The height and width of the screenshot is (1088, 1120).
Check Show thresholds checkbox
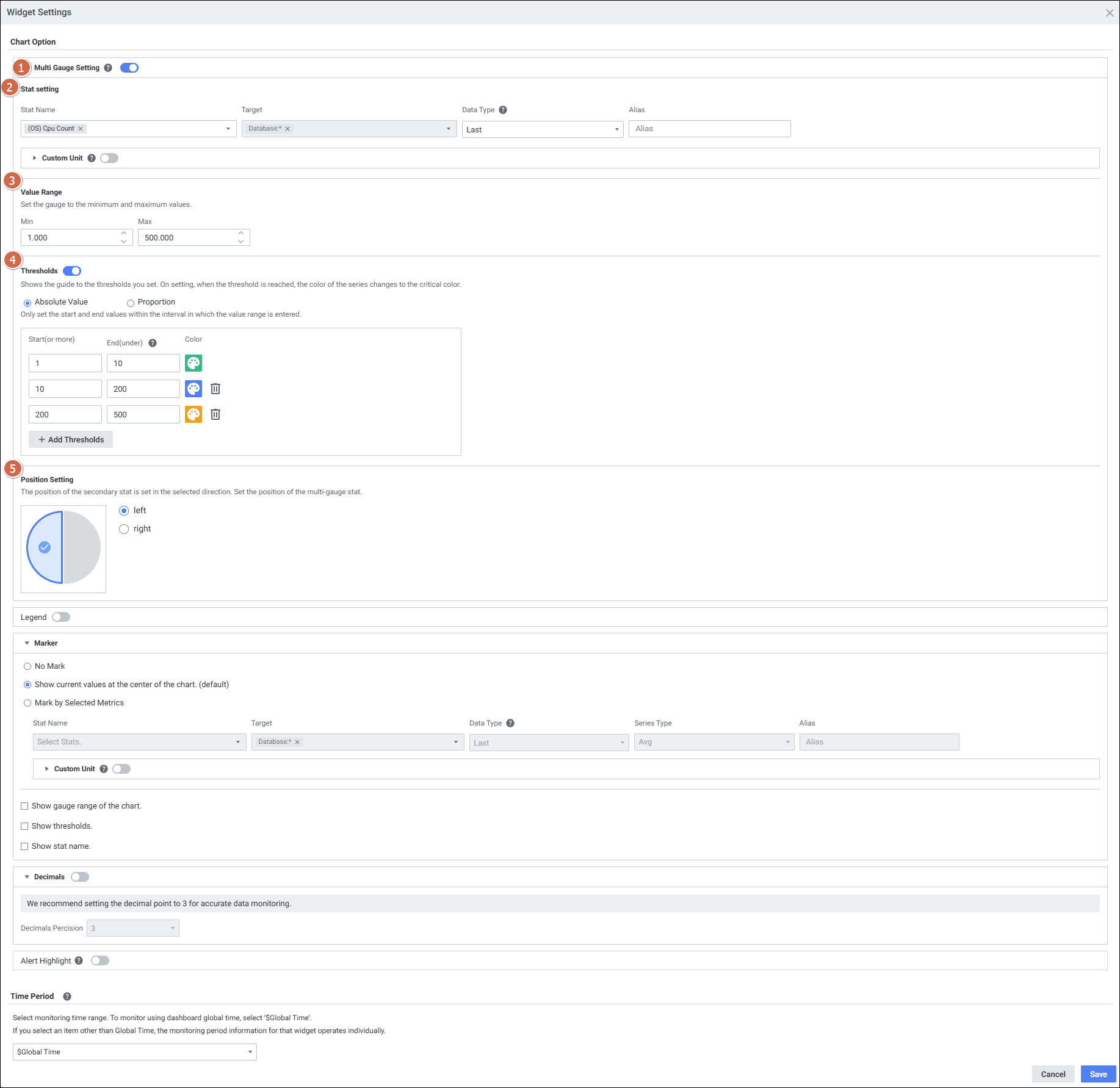25,826
